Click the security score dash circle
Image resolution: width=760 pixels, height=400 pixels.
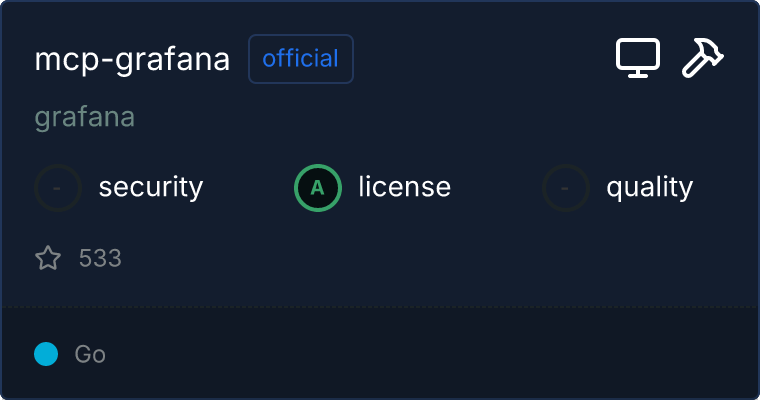click(x=58, y=187)
